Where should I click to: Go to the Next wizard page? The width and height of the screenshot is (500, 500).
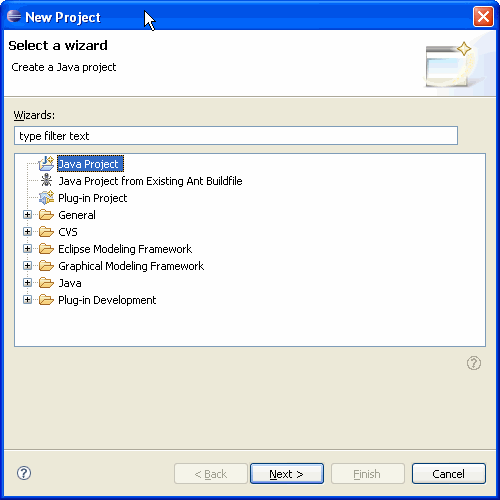[287, 474]
